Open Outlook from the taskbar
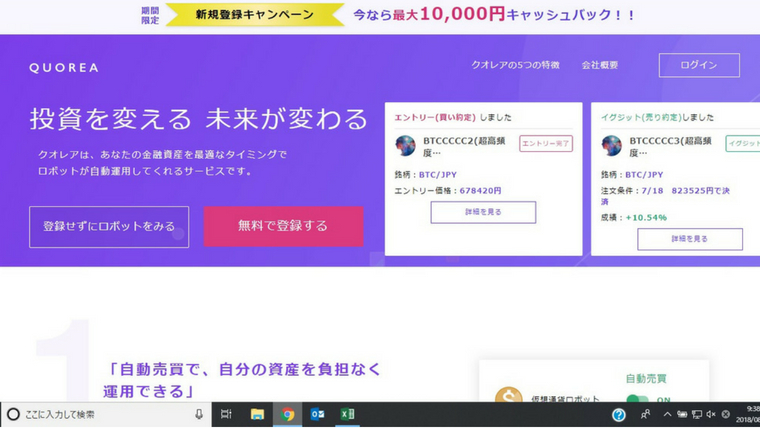The height and width of the screenshot is (428, 760). click(x=317, y=414)
